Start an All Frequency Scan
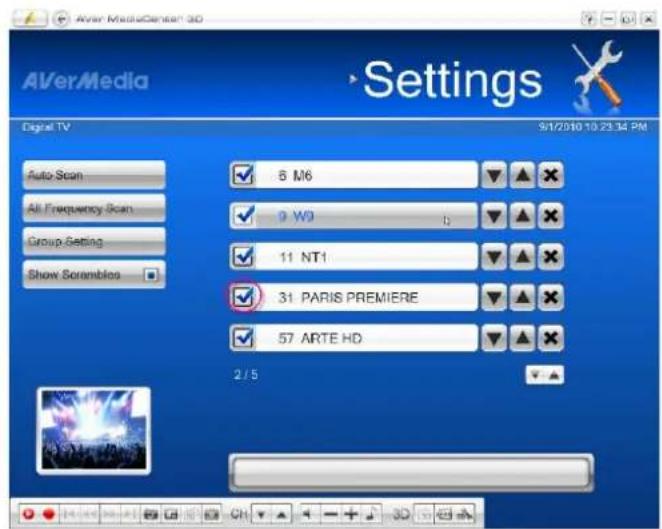This screenshot has height=529, width=662. click(94, 208)
